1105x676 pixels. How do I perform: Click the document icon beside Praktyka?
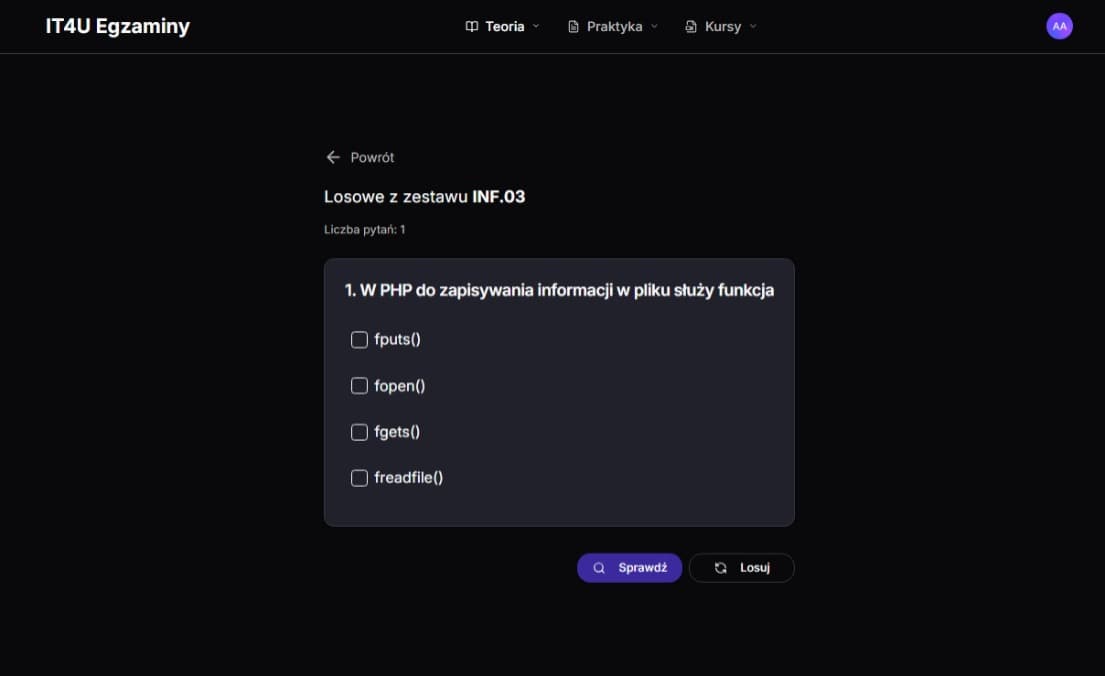(573, 27)
